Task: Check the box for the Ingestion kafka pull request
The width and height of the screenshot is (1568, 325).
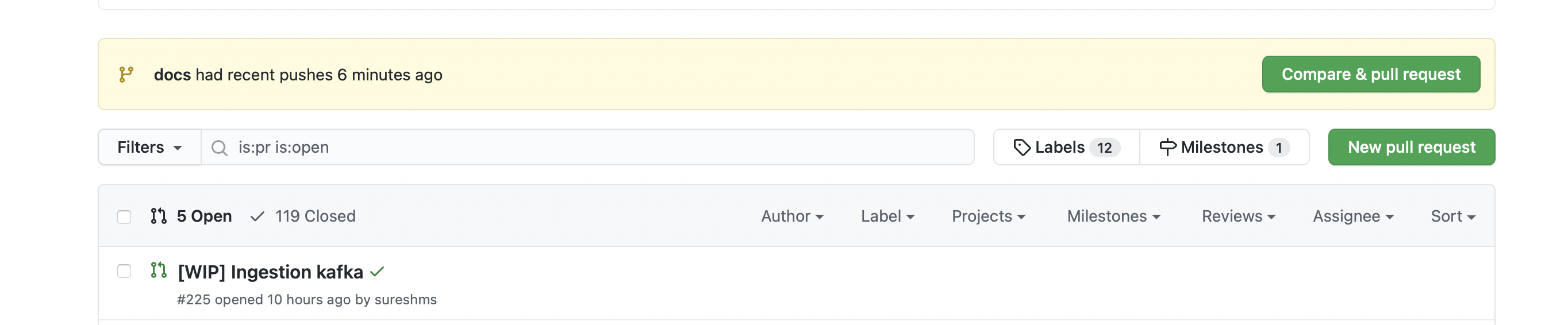Action: tap(124, 271)
